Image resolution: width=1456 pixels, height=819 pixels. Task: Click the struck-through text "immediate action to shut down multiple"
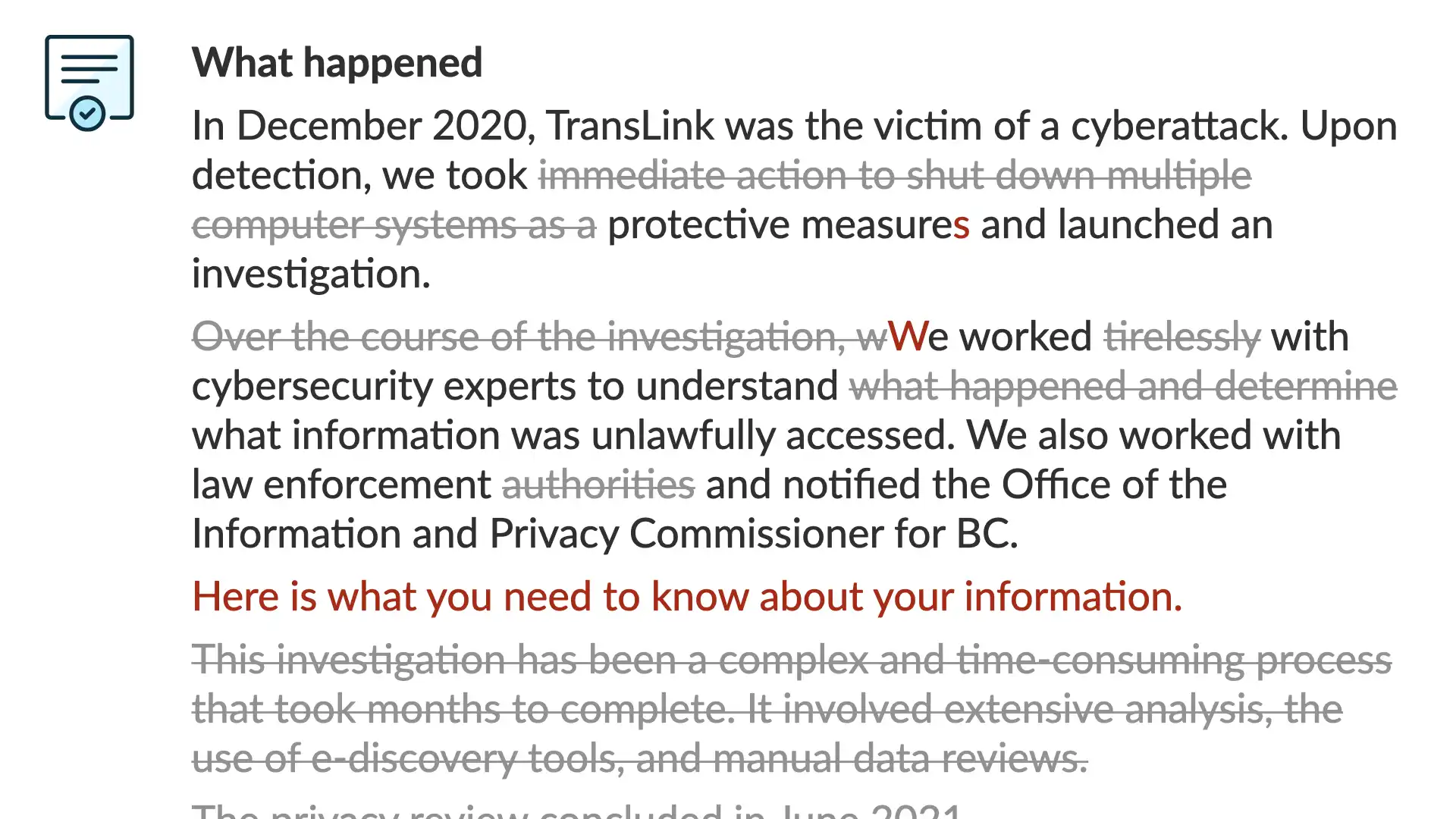(895, 175)
